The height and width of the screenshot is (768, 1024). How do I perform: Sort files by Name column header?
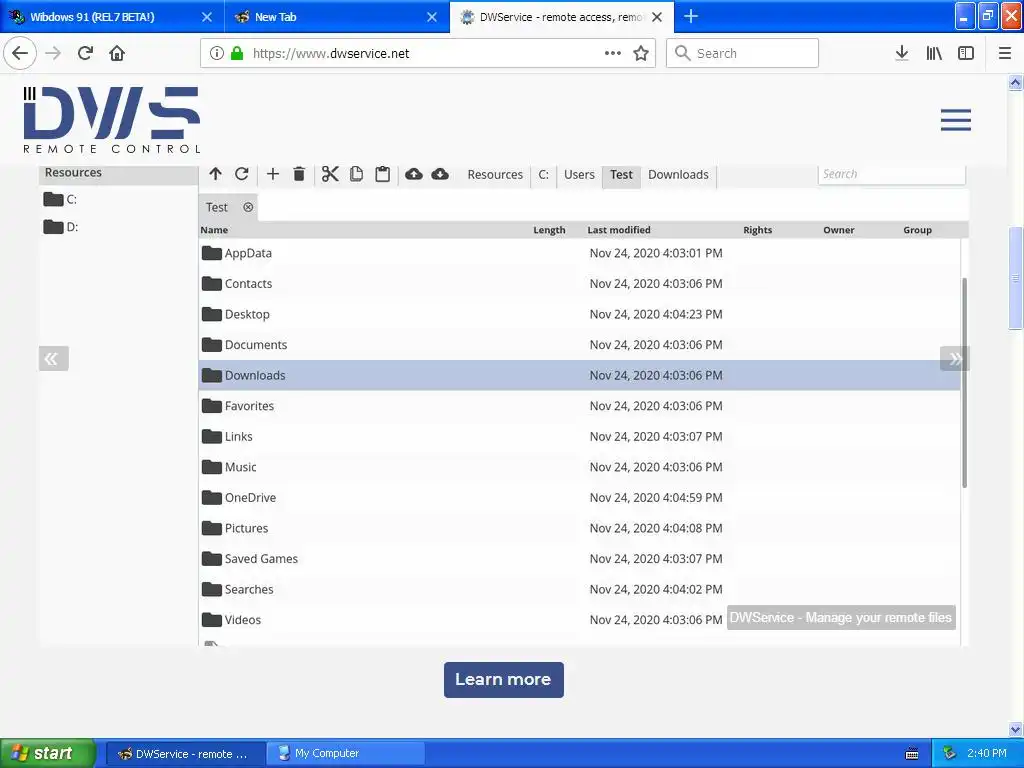tap(214, 230)
